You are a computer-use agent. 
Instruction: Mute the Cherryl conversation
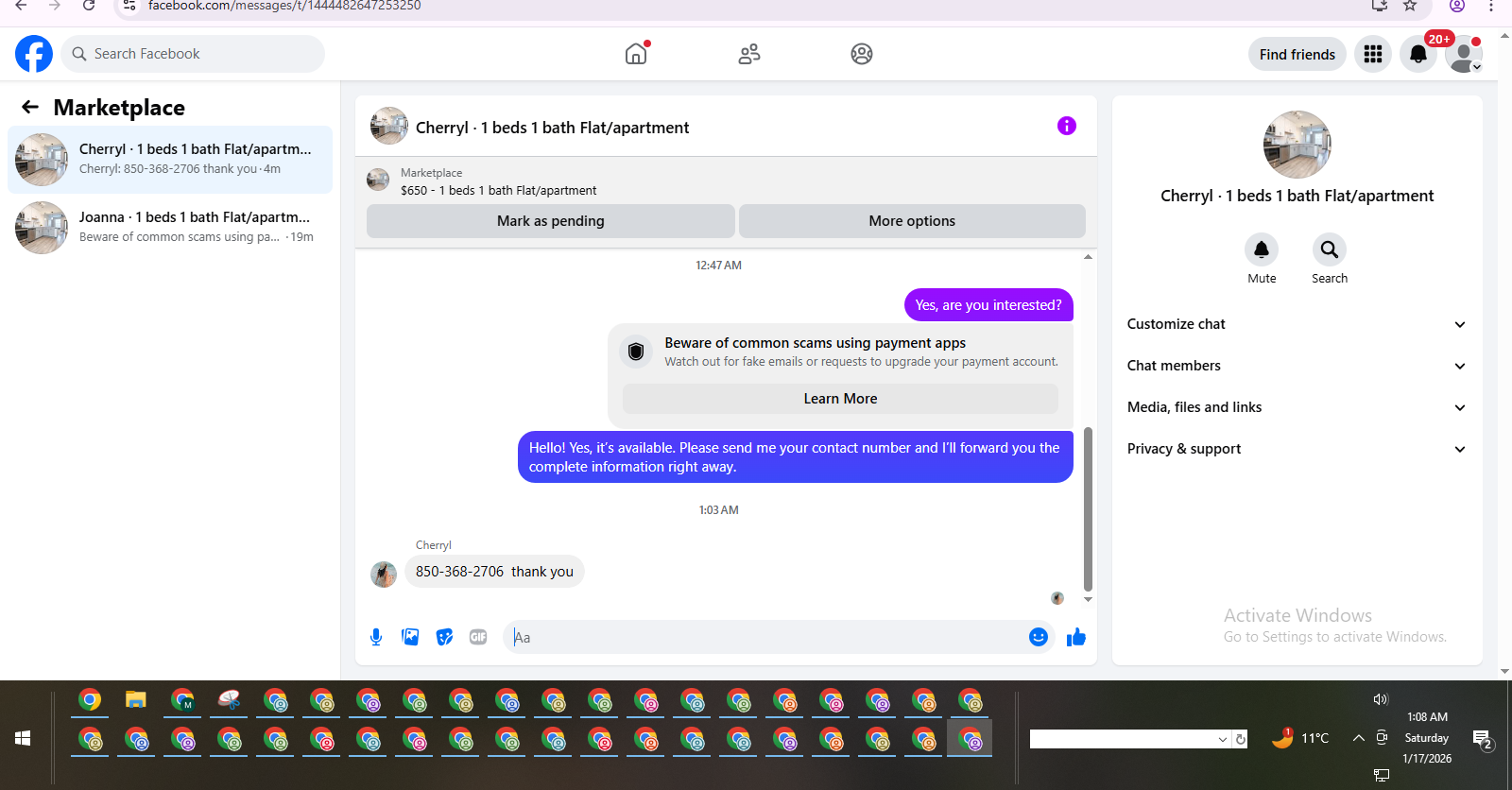pyautogui.click(x=1262, y=249)
